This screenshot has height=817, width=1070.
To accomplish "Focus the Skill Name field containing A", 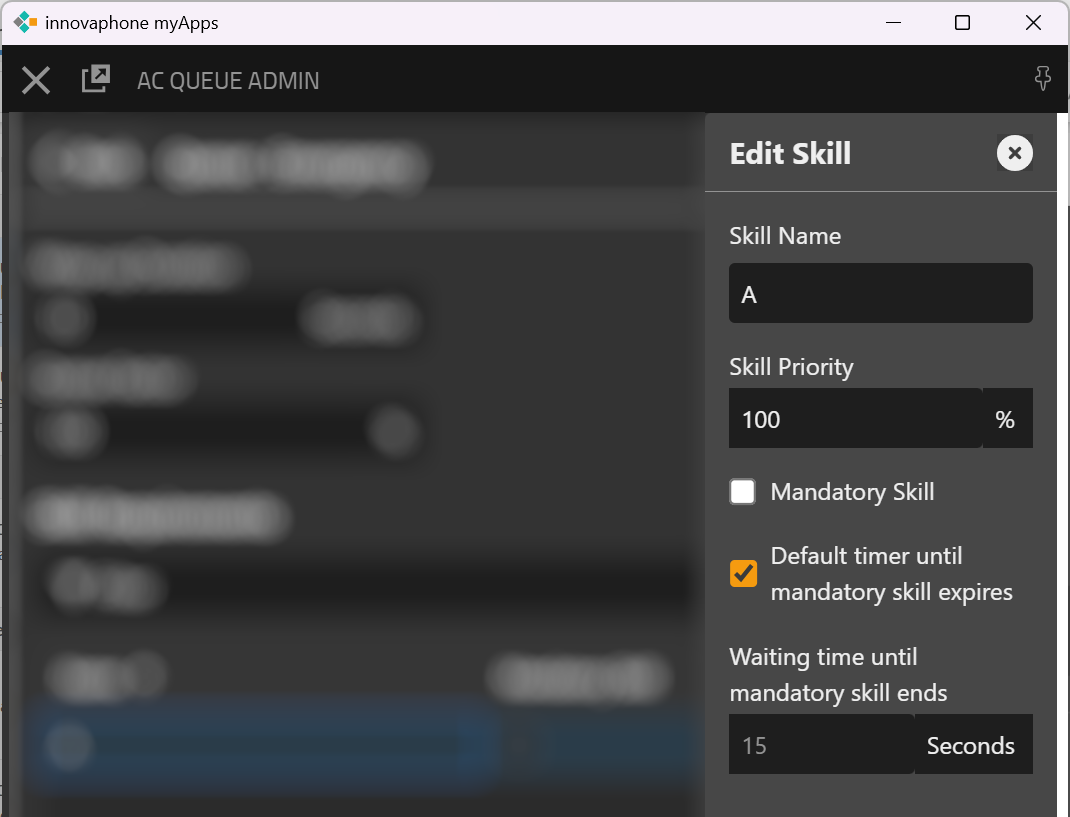I will (880, 294).
